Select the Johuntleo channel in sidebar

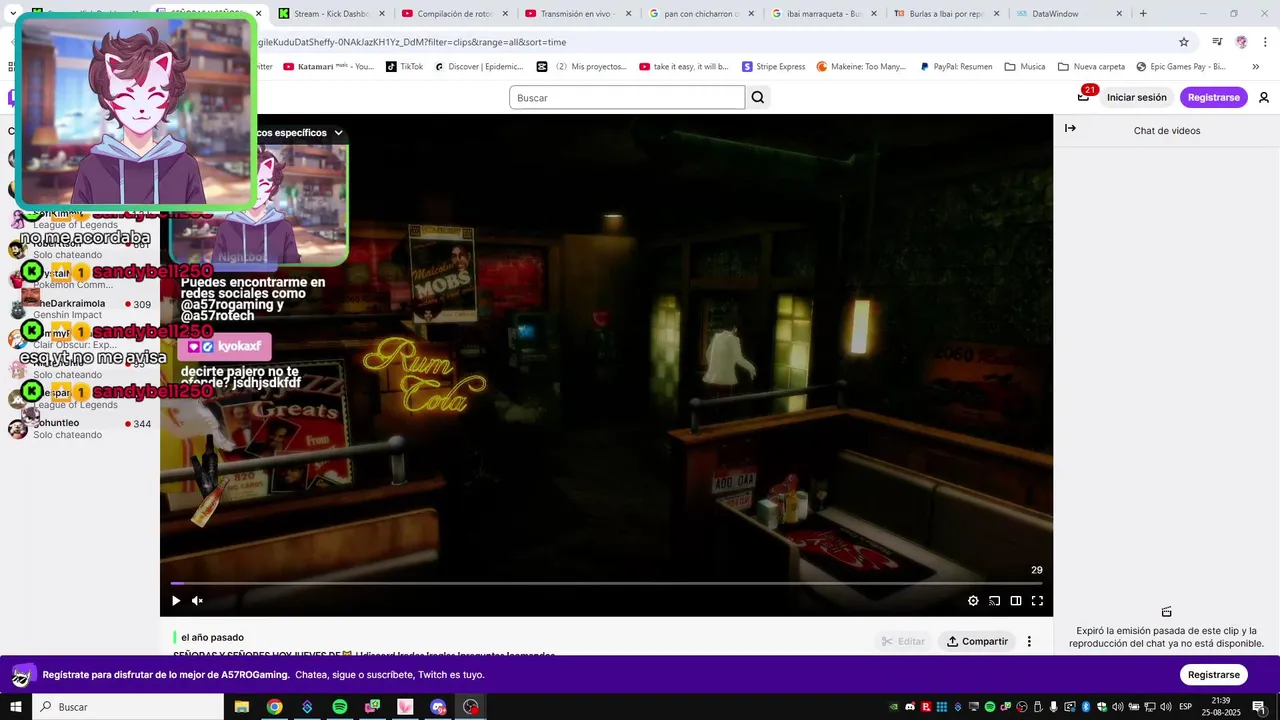coord(82,429)
